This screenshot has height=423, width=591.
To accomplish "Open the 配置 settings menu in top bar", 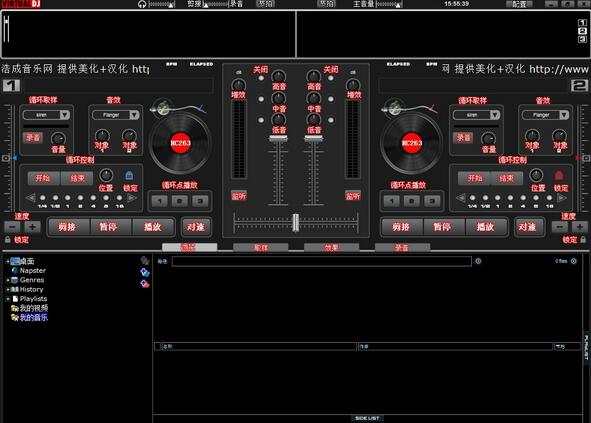I will pyautogui.click(x=519, y=4).
